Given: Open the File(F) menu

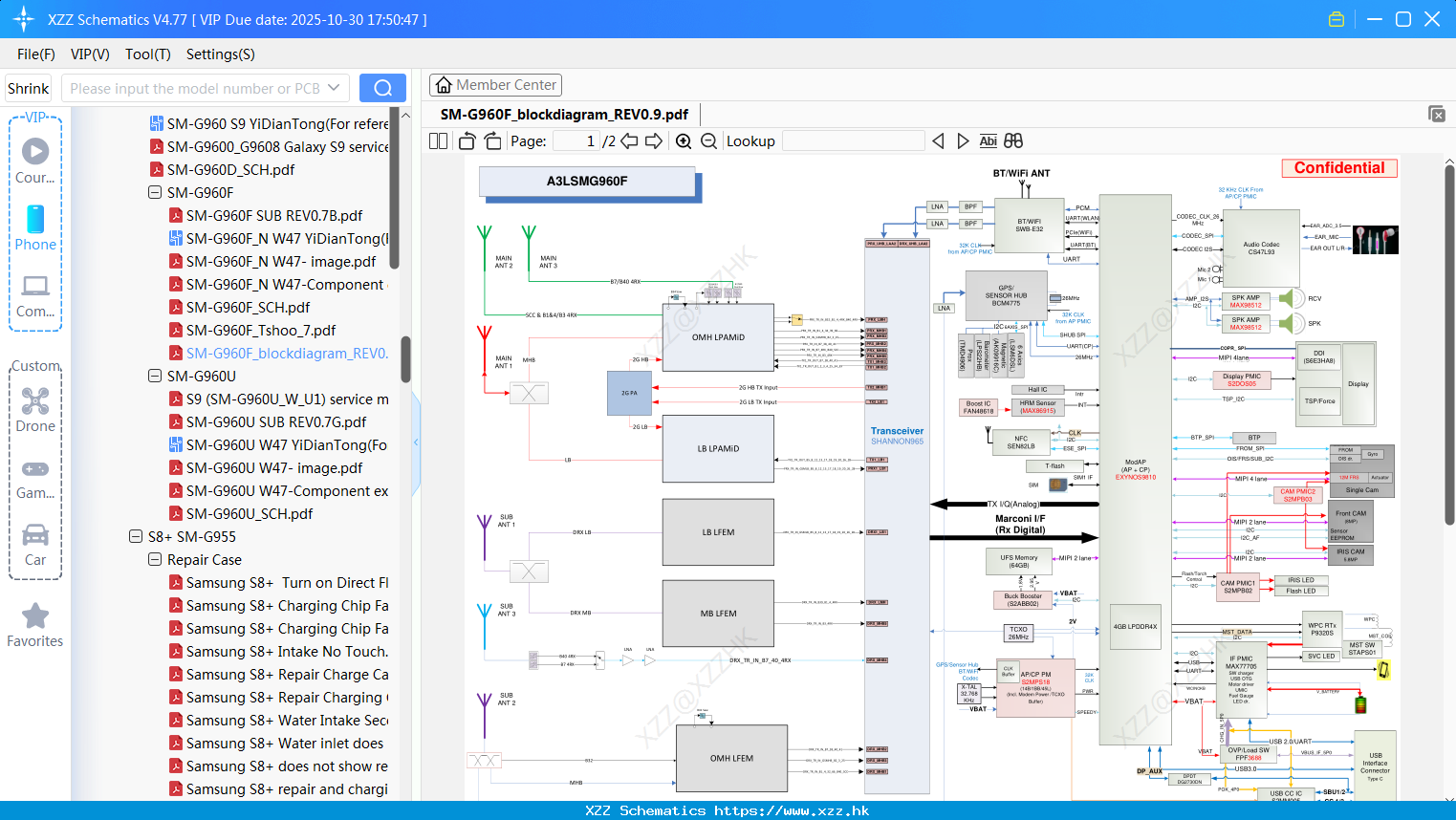Looking at the screenshot, I should (36, 54).
